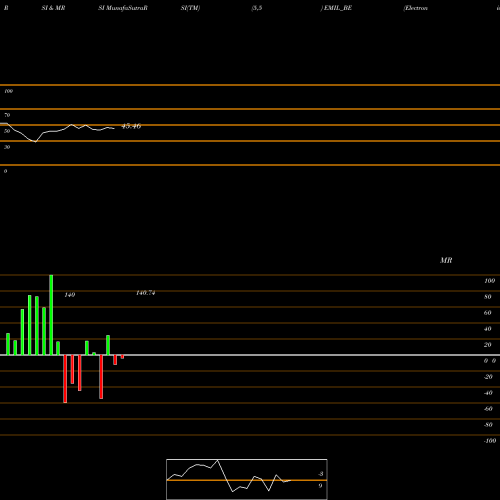
Task: Click the "20" label on MR axis
Action: click(x=488, y=345)
